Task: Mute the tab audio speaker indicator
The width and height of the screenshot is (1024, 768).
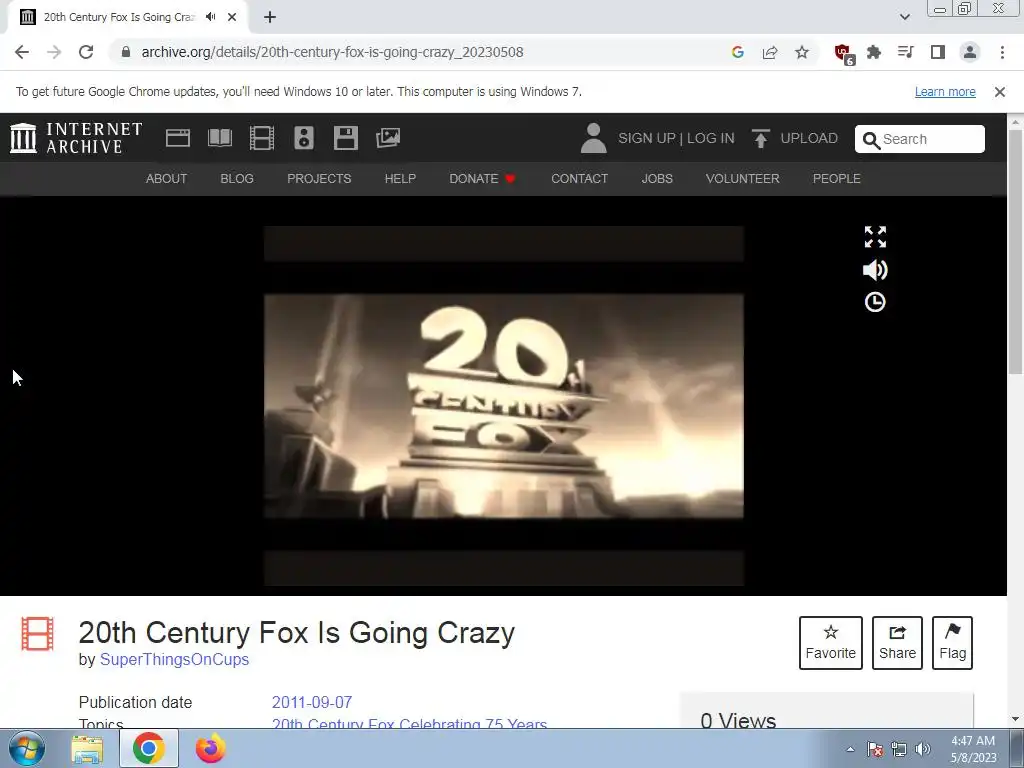Action: pyautogui.click(x=210, y=17)
